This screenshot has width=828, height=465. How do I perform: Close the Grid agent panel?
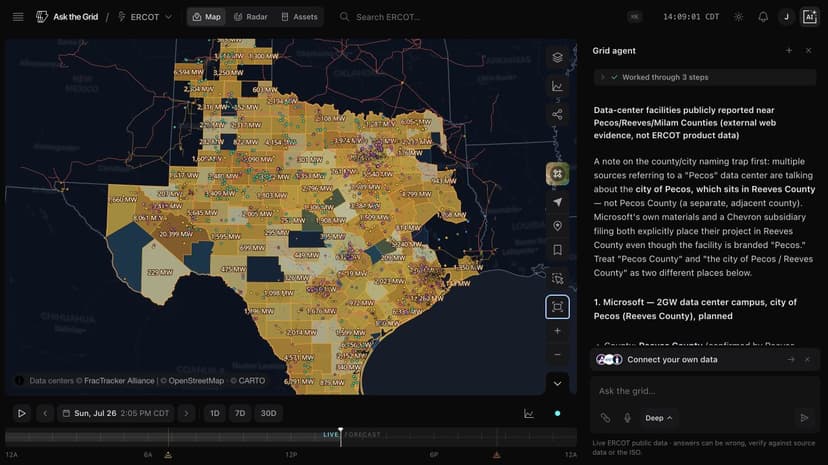[x=808, y=51]
